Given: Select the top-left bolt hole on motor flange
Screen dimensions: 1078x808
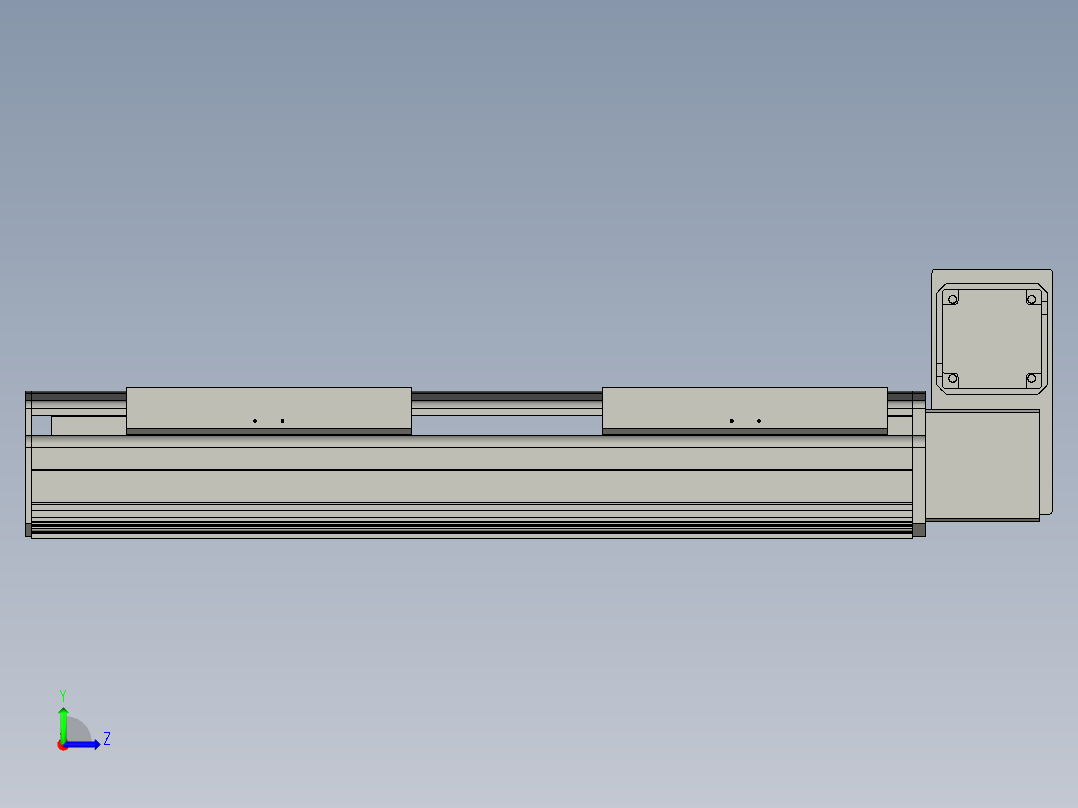Looking at the screenshot, I should 952,299.
